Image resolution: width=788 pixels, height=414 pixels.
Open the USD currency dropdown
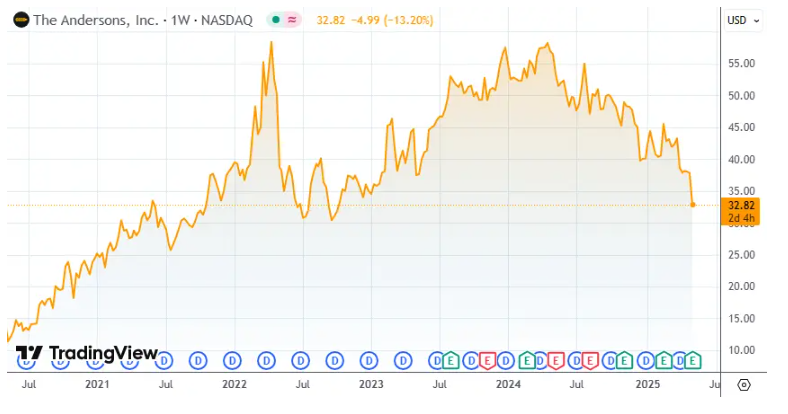(x=743, y=20)
